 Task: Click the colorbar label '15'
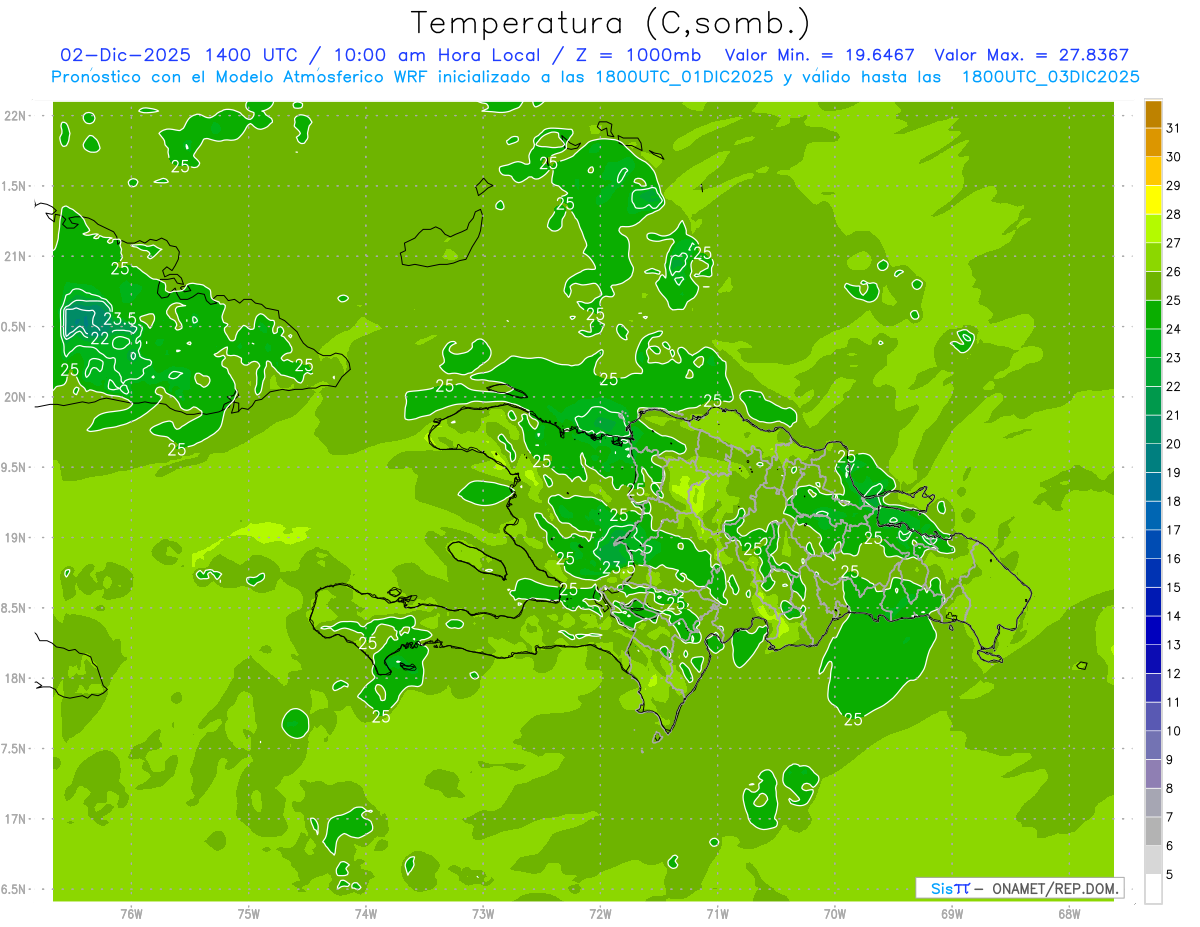(1174, 587)
